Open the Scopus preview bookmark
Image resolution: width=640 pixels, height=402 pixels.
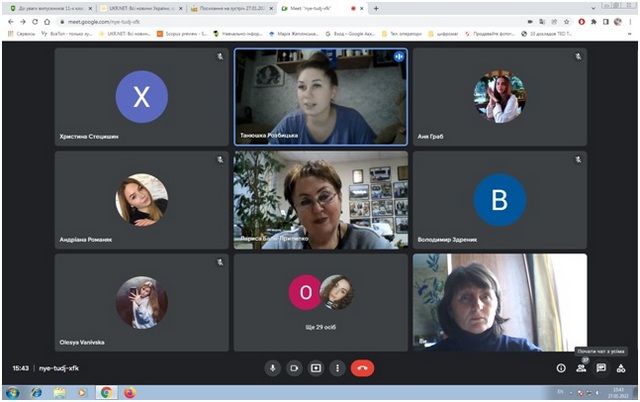182,34
